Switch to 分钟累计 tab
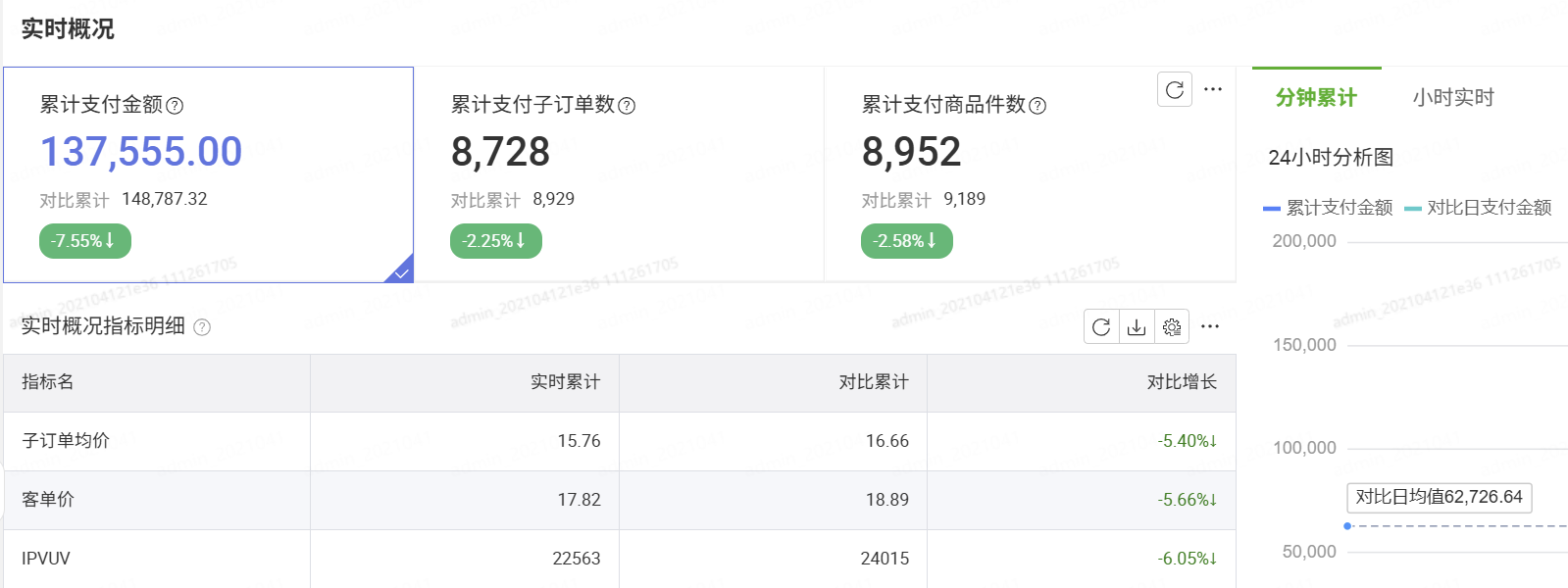This screenshot has height=588, width=1568. coord(1316,97)
